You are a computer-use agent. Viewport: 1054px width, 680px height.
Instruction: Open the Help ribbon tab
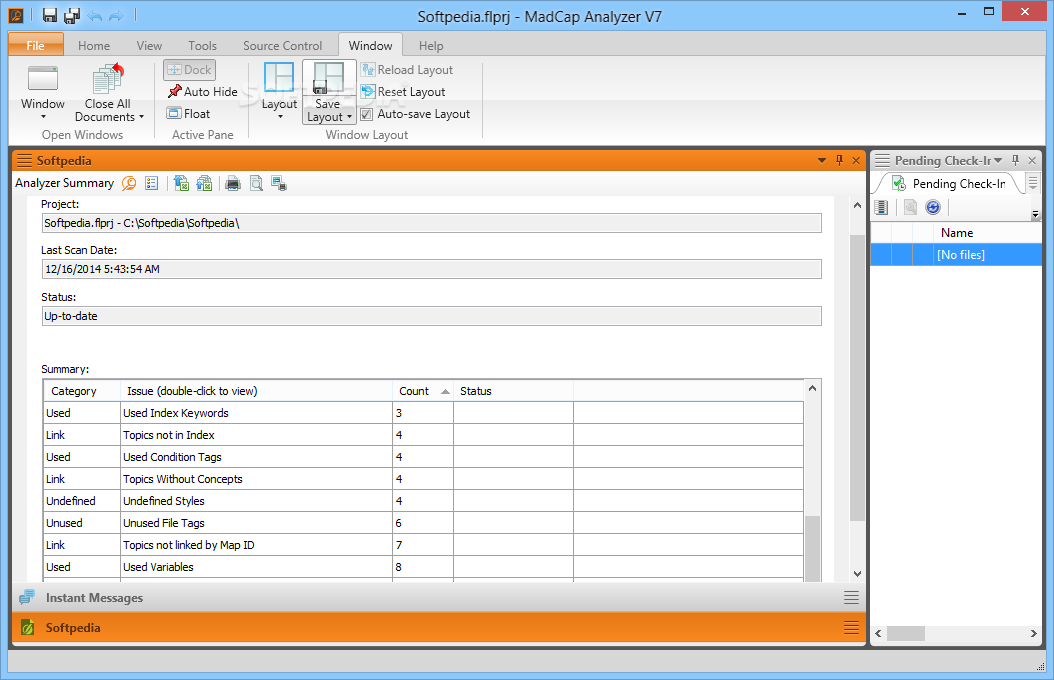pyautogui.click(x=431, y=46)
